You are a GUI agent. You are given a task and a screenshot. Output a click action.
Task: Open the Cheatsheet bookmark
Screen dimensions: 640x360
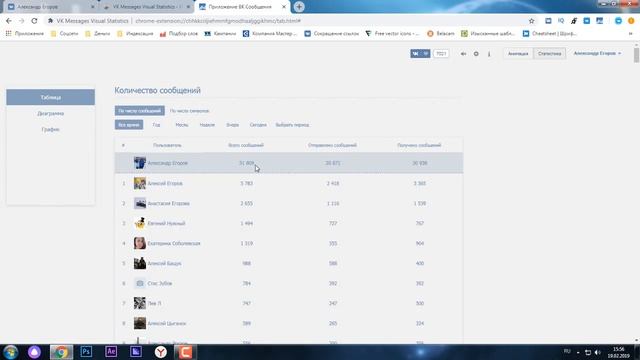click(x=550, y=33)
